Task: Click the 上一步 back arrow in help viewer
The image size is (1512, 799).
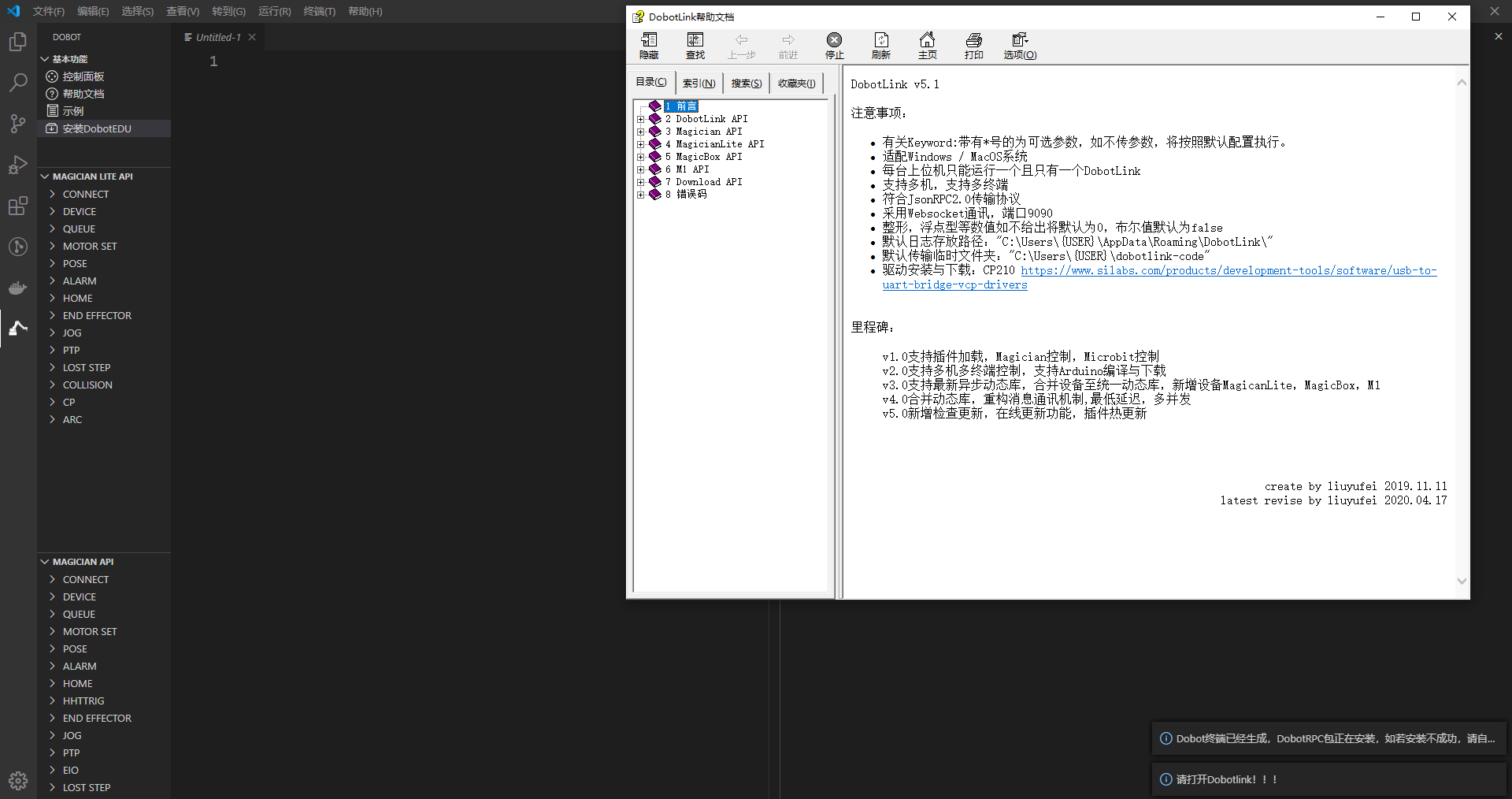Action: (x=742, y=46)
